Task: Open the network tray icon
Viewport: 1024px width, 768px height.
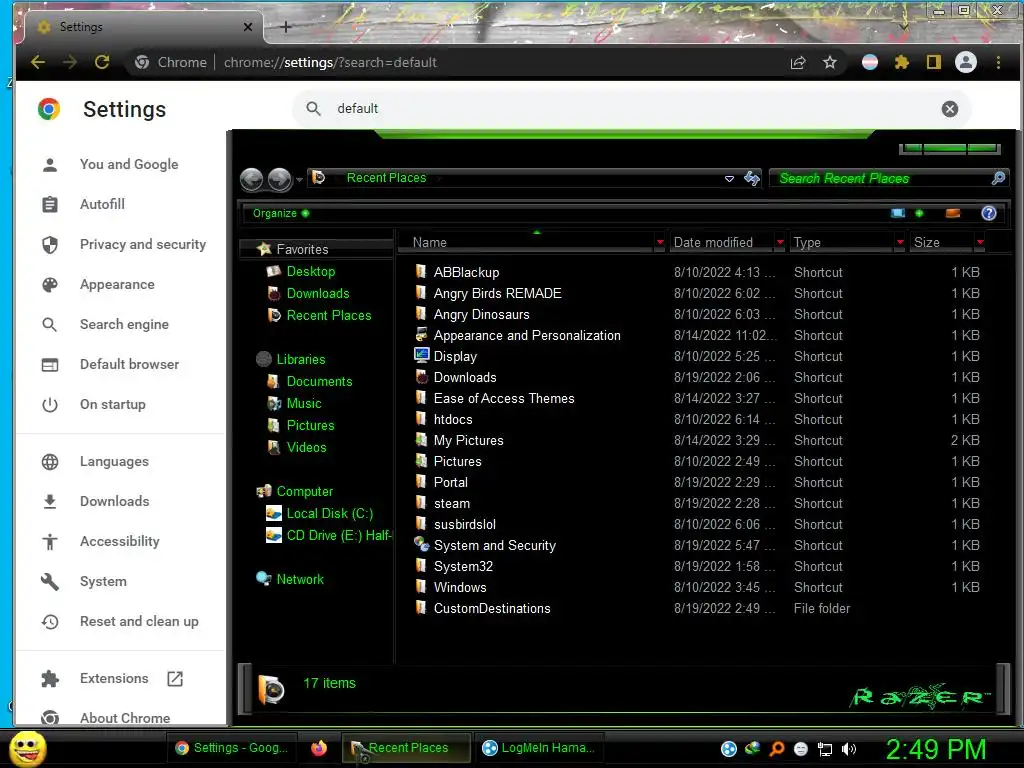Action: pyautogui.click(x=825, y=749)
